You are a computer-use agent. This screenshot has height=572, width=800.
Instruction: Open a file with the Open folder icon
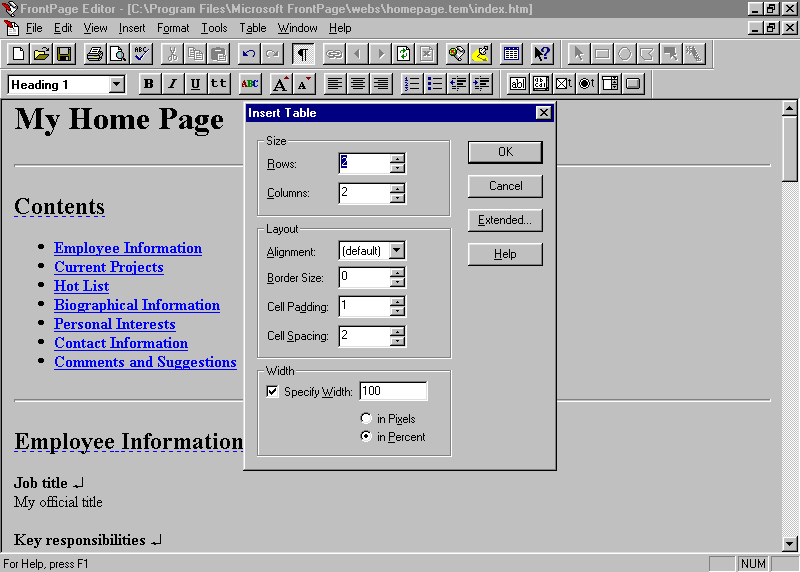click(41, 54)
